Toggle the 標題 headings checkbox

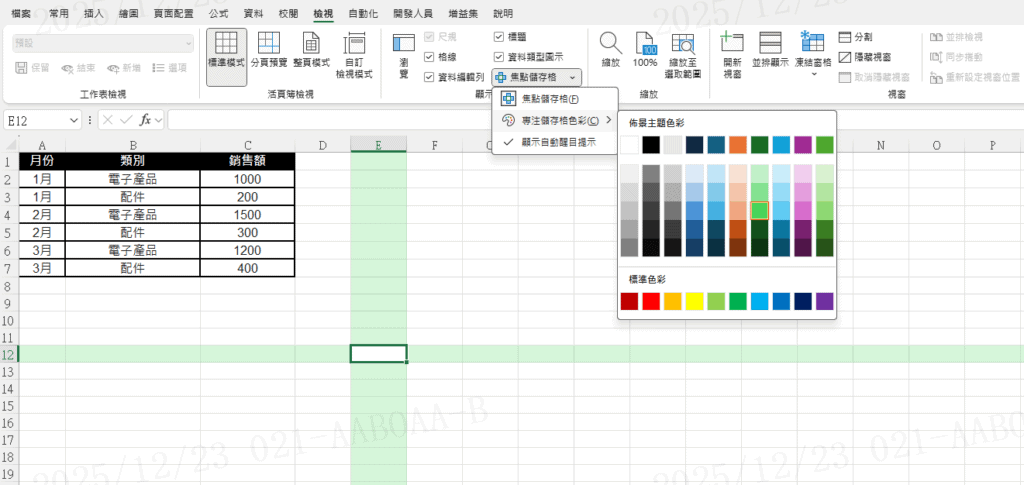pos(499,36)
